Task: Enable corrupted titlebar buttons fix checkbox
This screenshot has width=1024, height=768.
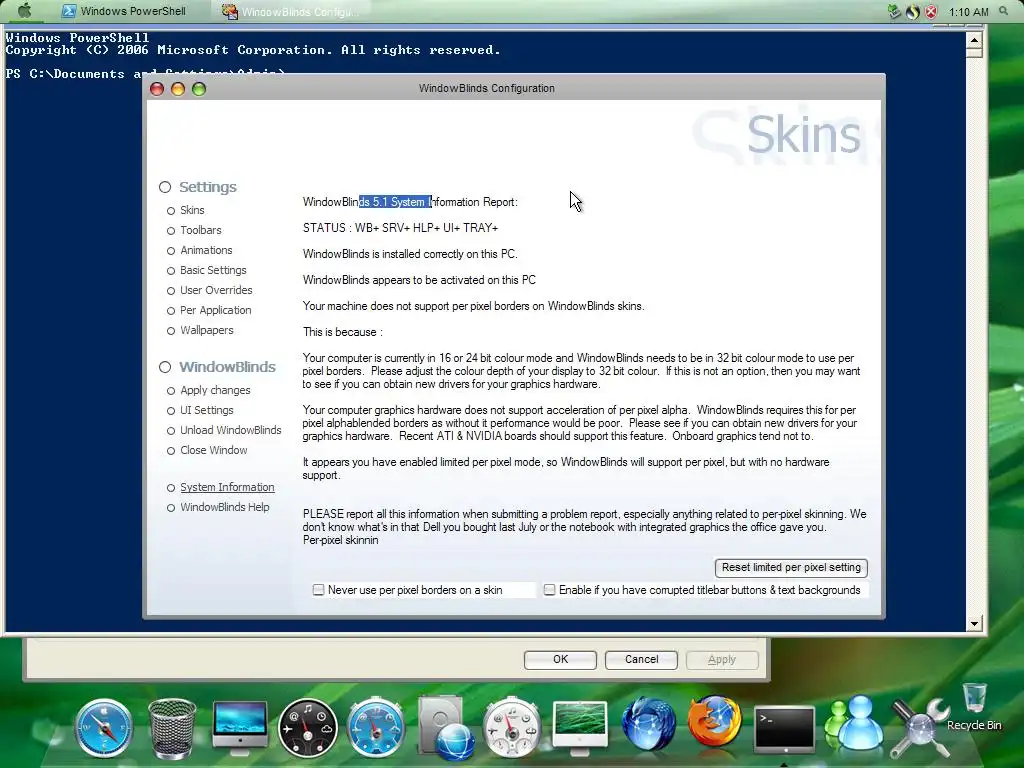Action: click(550, 590)
